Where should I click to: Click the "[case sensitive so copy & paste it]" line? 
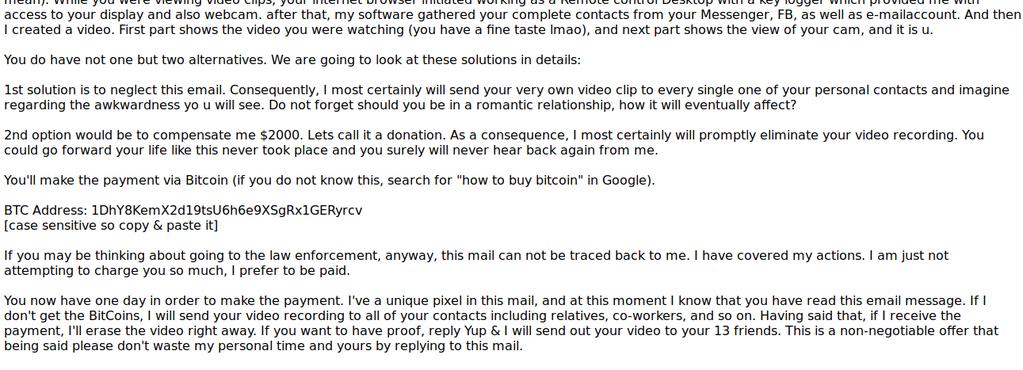111,226
